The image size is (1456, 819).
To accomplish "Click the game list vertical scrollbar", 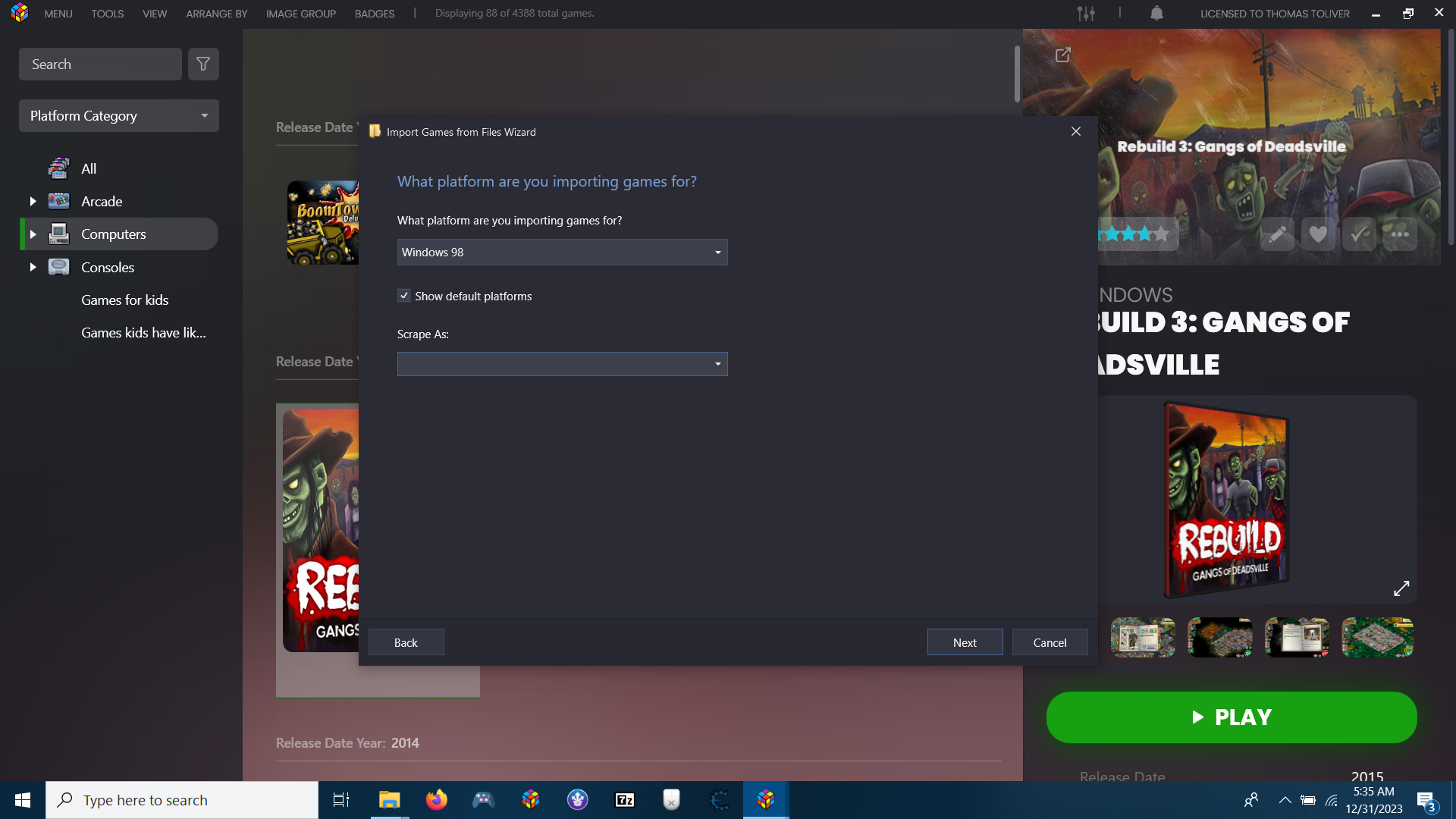I will point(1017,74).
